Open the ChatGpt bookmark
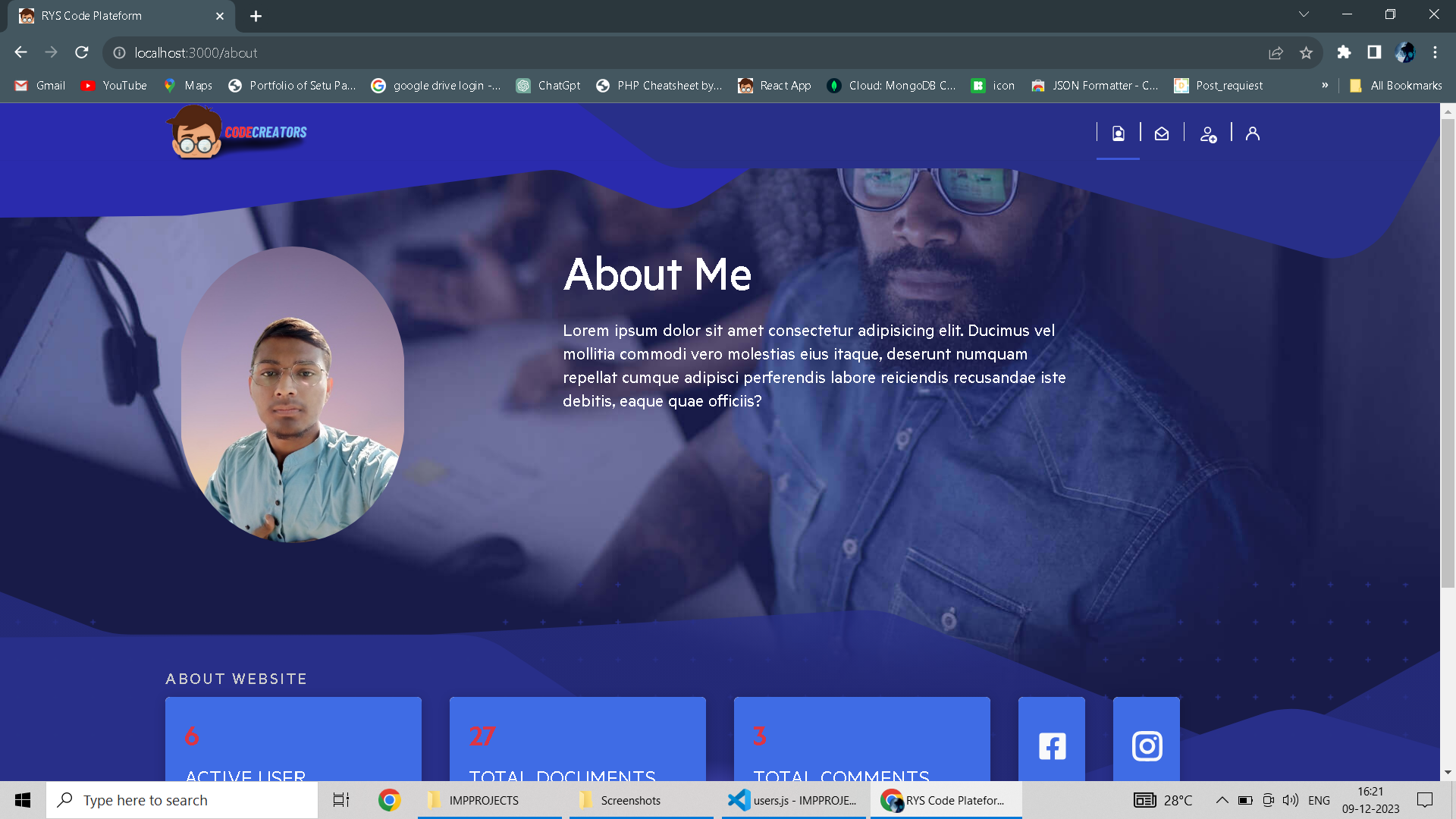Image resolution: width=1456 pixels, height=819 pixels. (548, 86)
